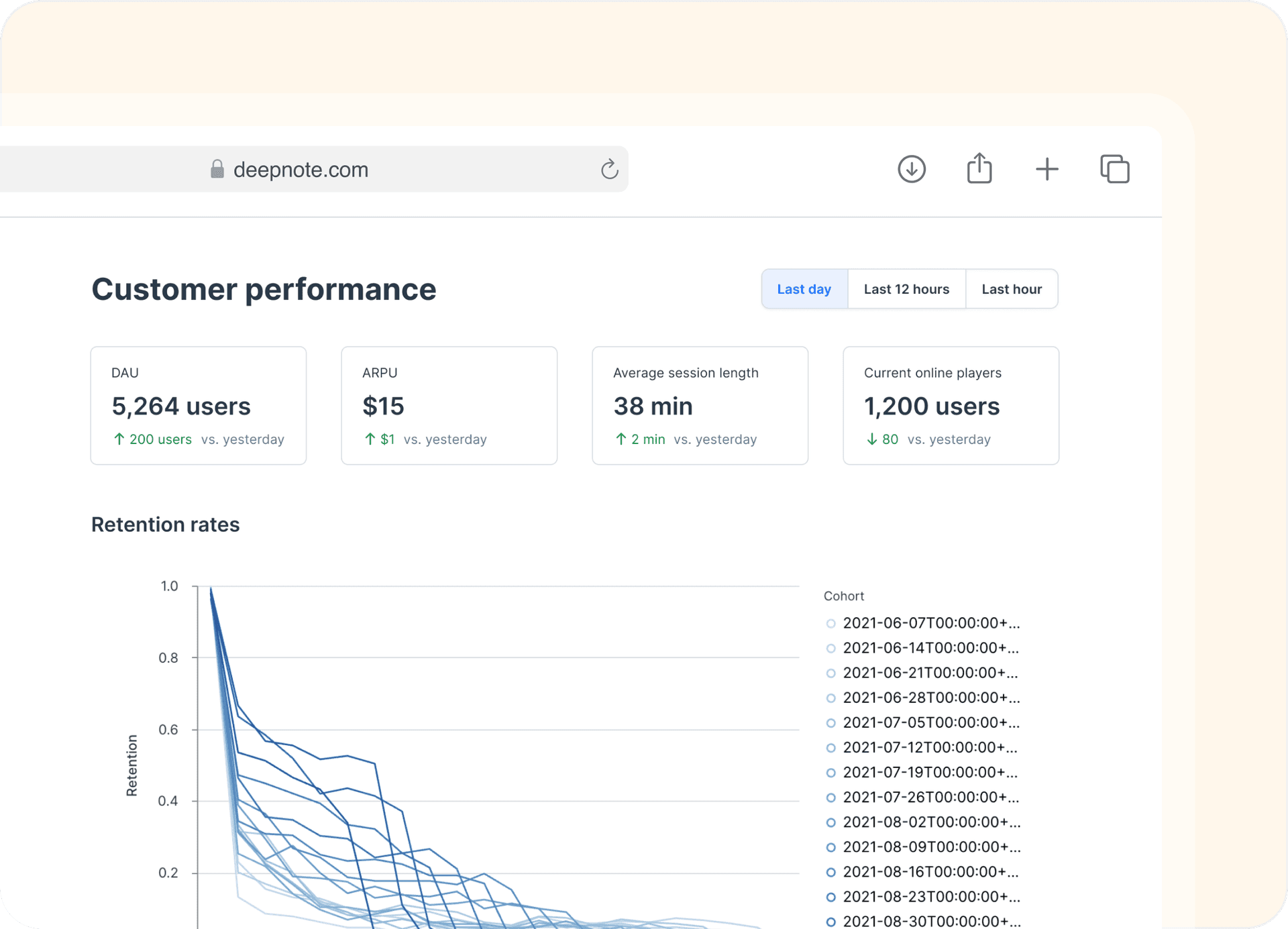
Task: Open the Average session length card
Action: 700,406
